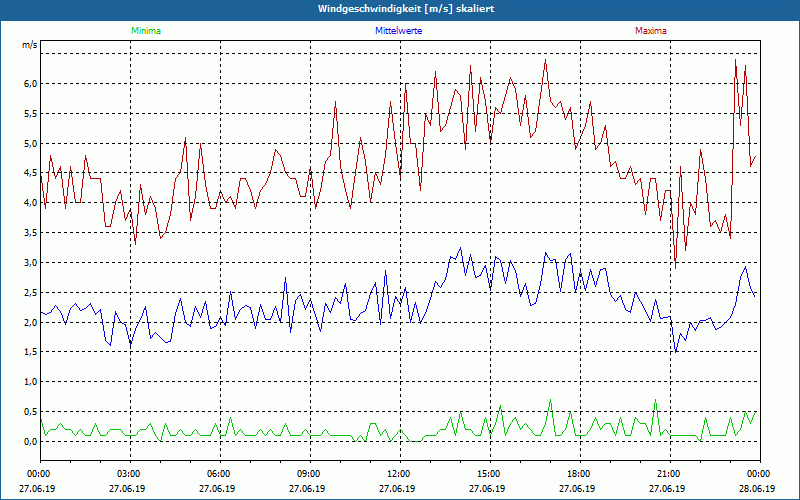Click the 1,5 y-axis value

[31, 353]
